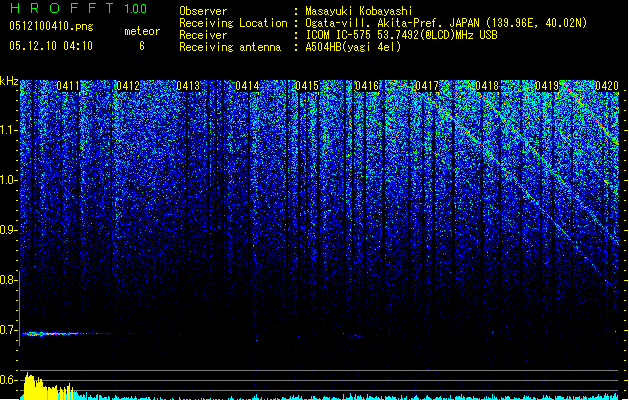Image resolution: width=629 pixels, height=400 pixels.
Task: Click the kHz axis unit label
Action: 9,81
